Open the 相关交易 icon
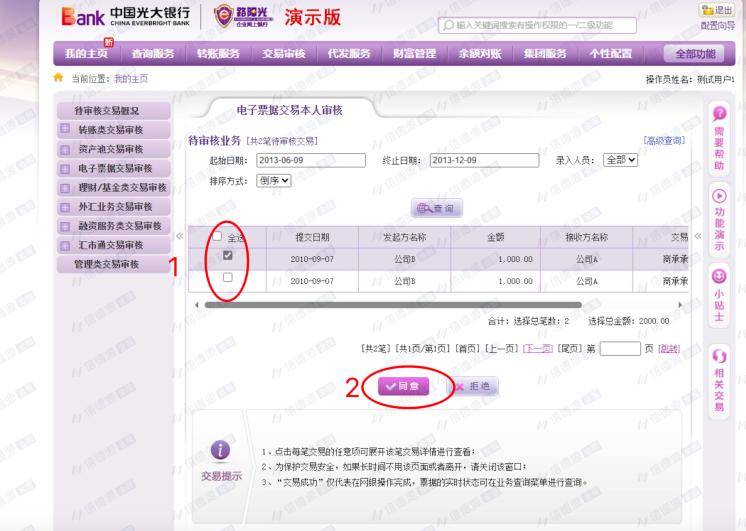Viewport: 746px width, 531px height. 719,355
